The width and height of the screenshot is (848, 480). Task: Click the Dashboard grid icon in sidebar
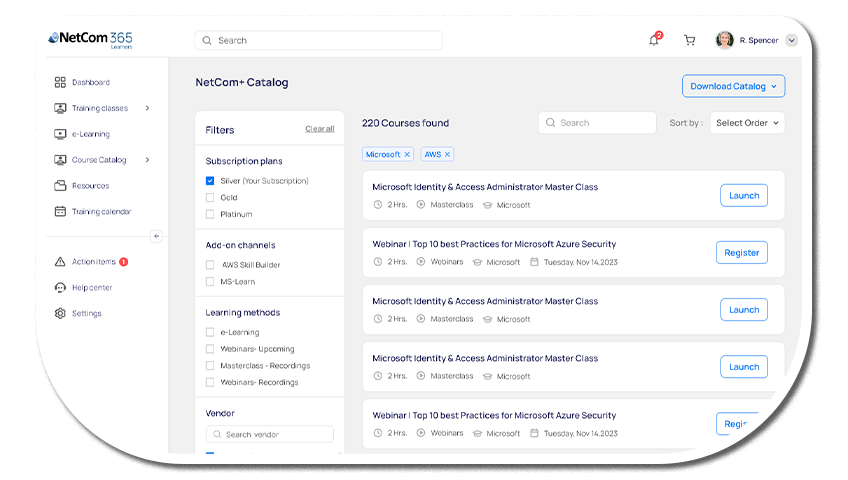60,82
